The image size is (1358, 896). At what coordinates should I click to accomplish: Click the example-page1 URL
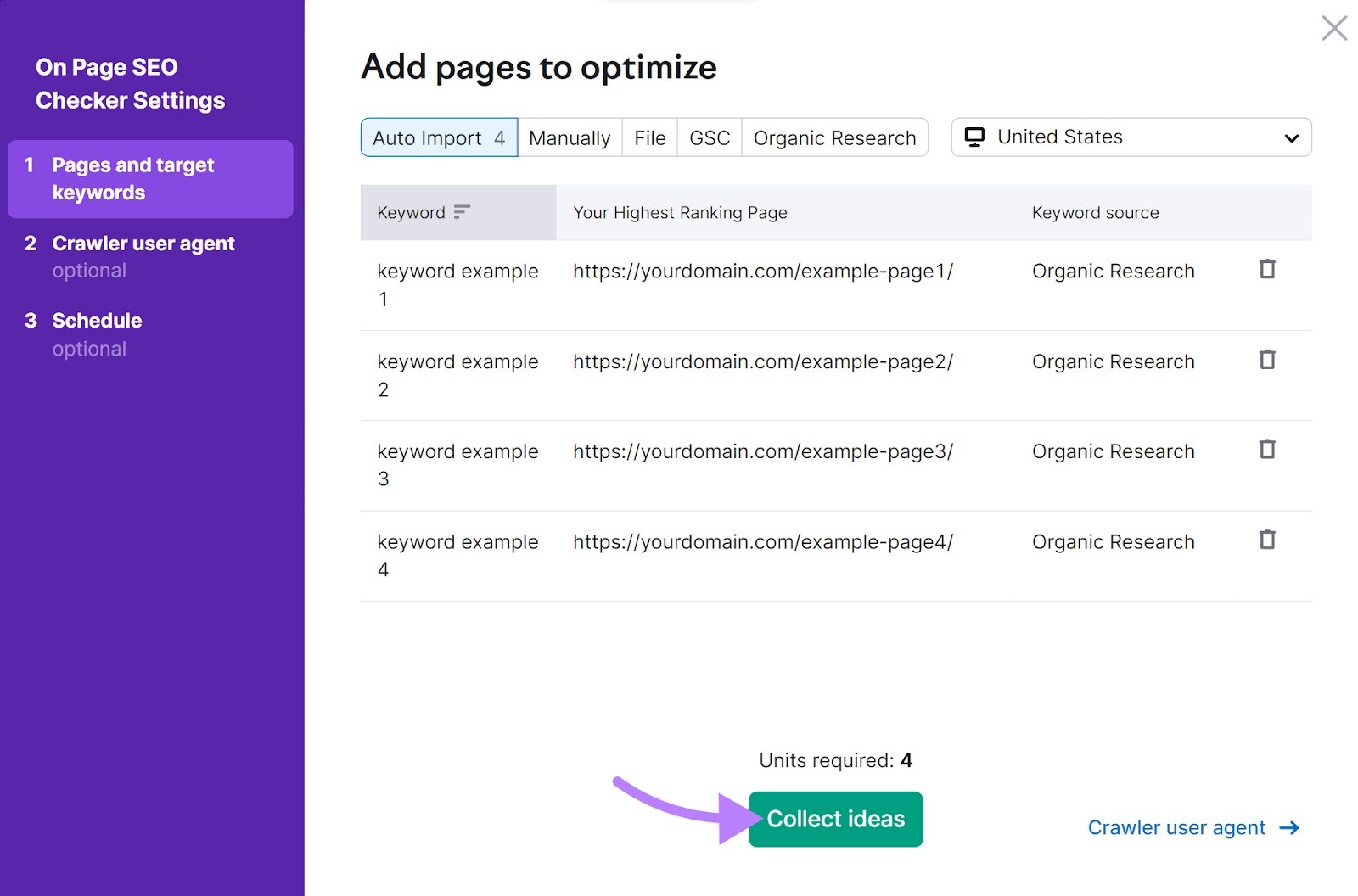[x=763, y=270]
